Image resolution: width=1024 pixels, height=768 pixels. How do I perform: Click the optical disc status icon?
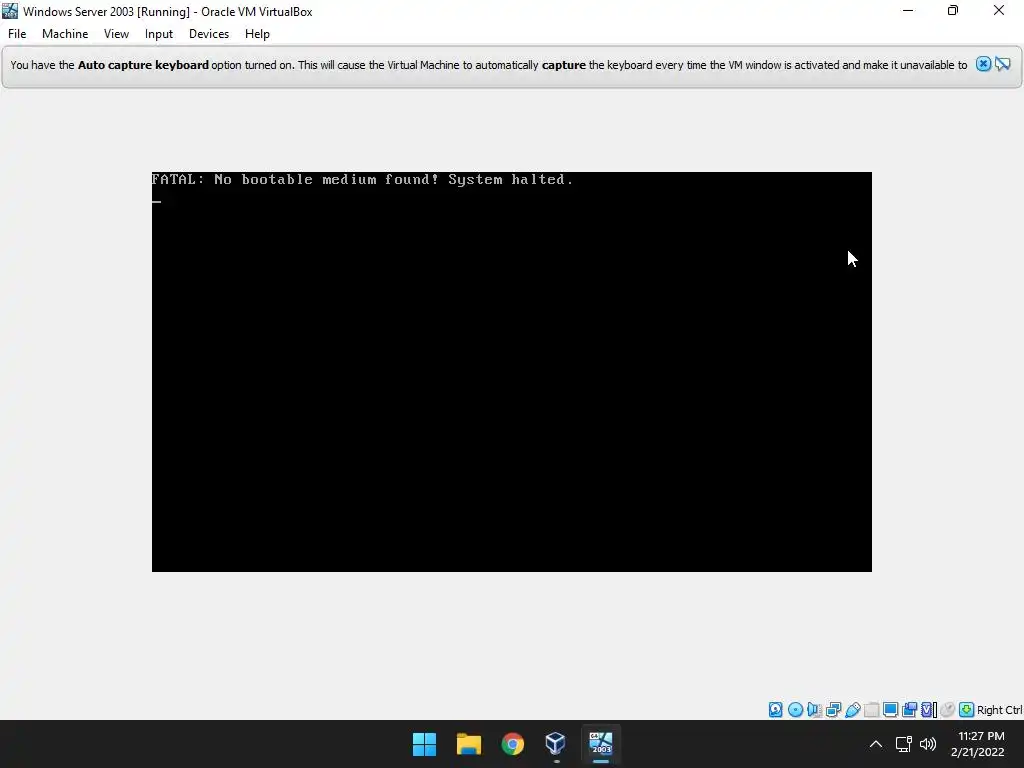pyautogui.click(x=795, y=710)
